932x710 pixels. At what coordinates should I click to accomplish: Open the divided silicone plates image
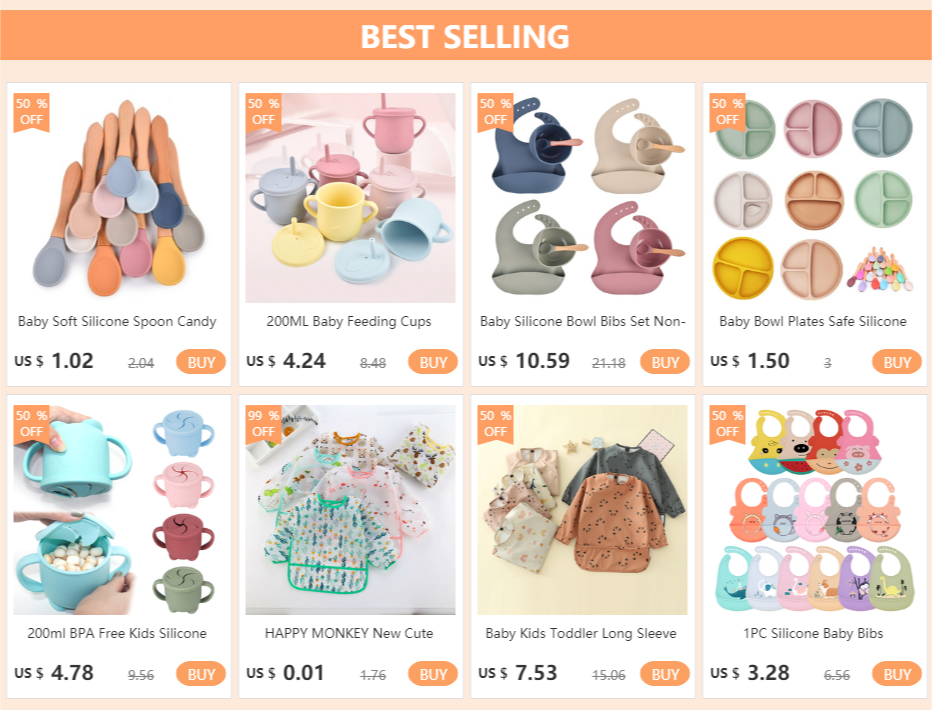(814, 198)
